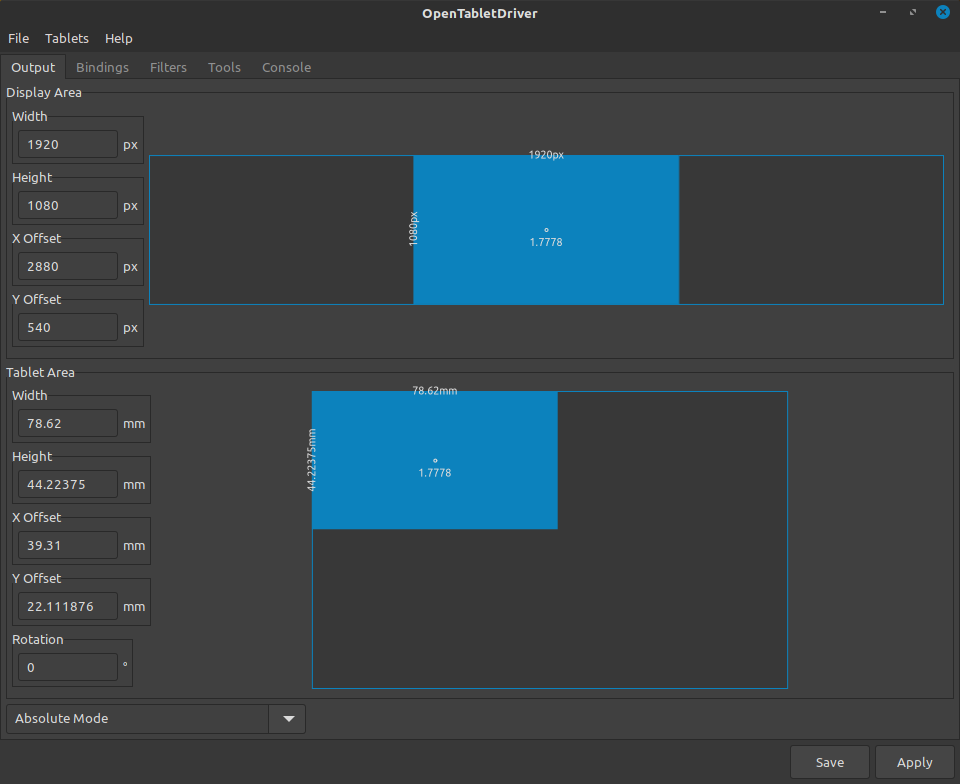Click the Tablet Area Y Offset field
The height and width of the screenshot is (784, 960).
(68, 607)
